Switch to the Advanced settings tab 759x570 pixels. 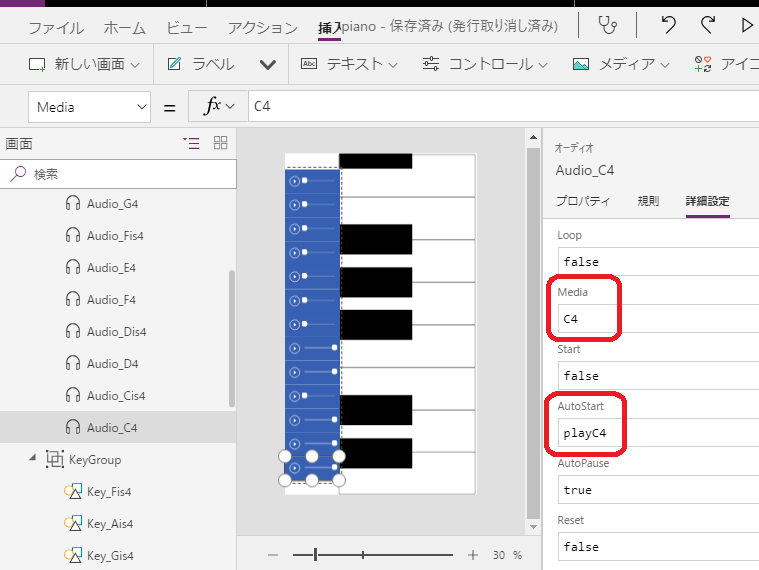(707, 201)
